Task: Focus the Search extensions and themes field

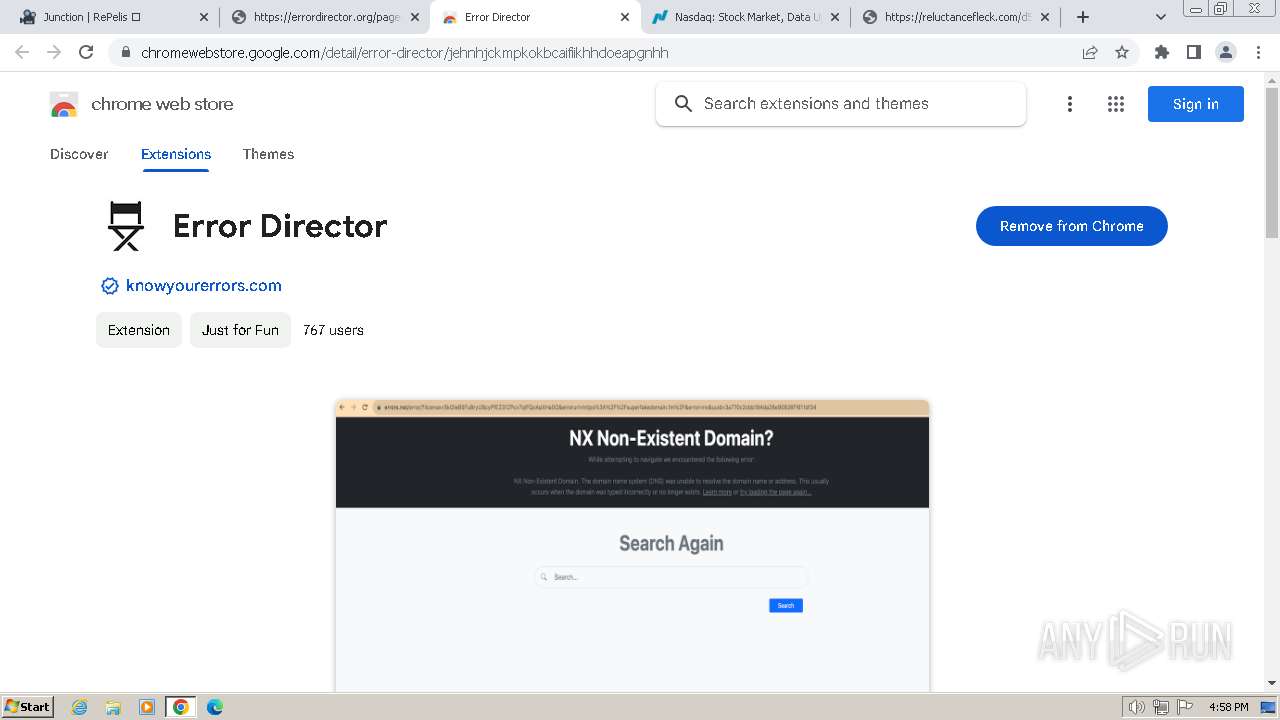Action: click(841, 104)
